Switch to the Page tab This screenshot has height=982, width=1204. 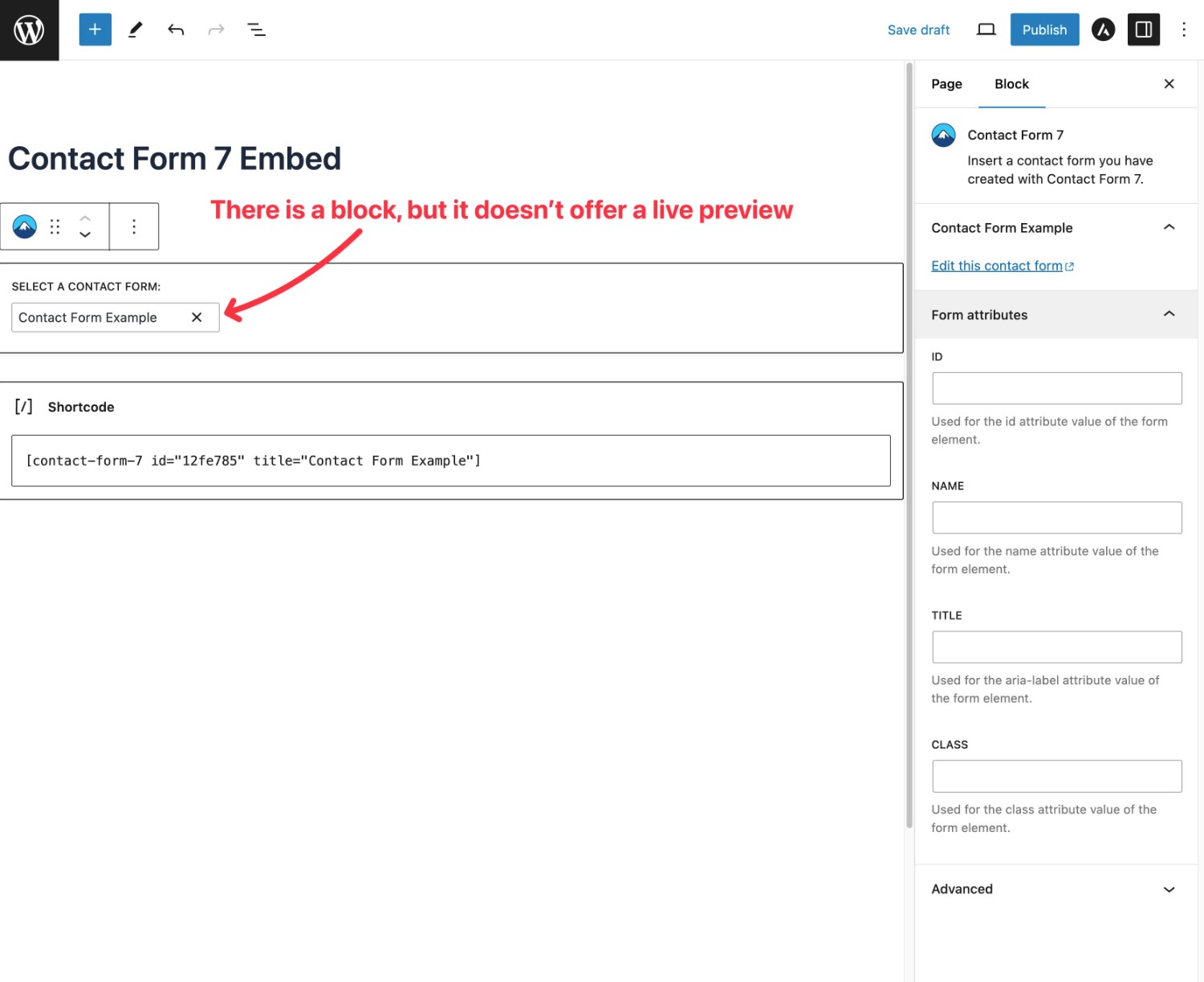pos(946,84)
